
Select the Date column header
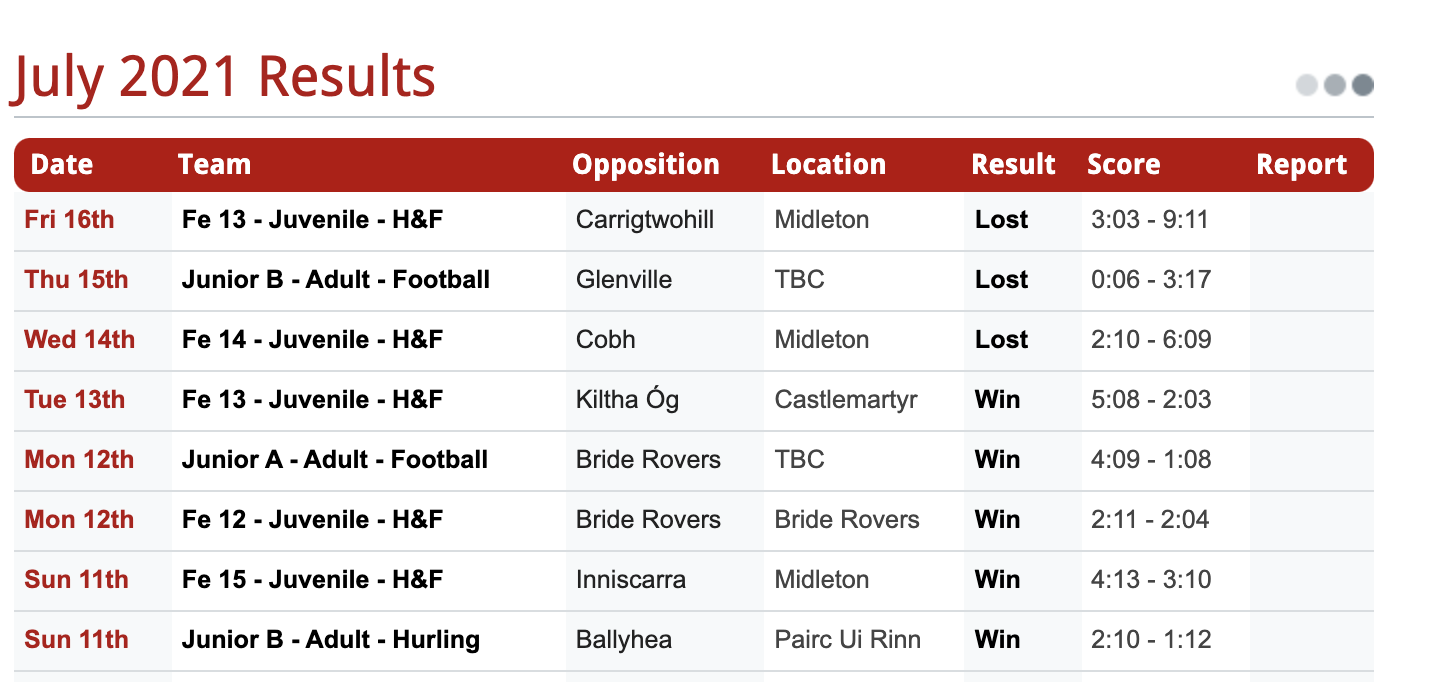62,165
